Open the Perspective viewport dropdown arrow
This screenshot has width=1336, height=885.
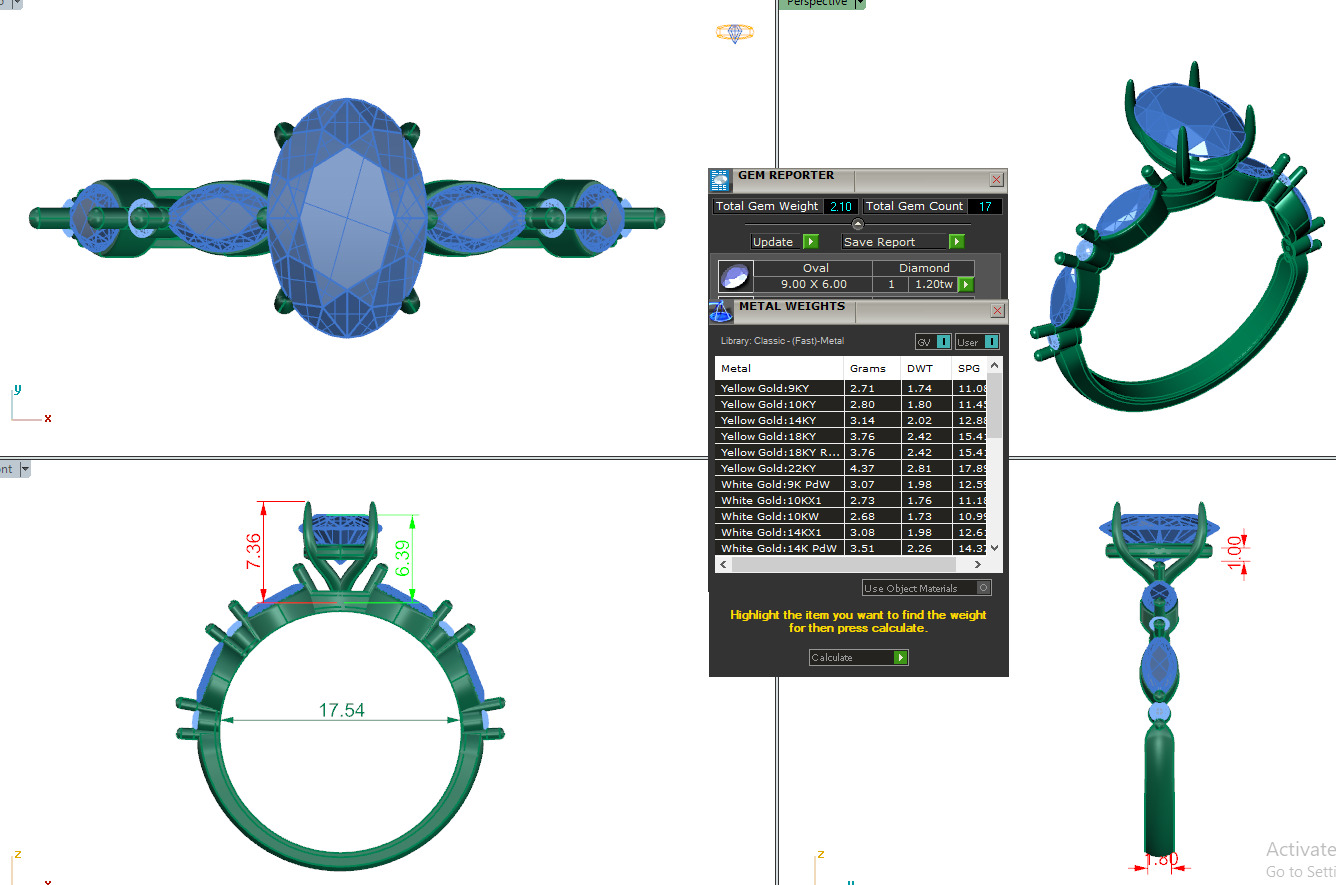859,4
